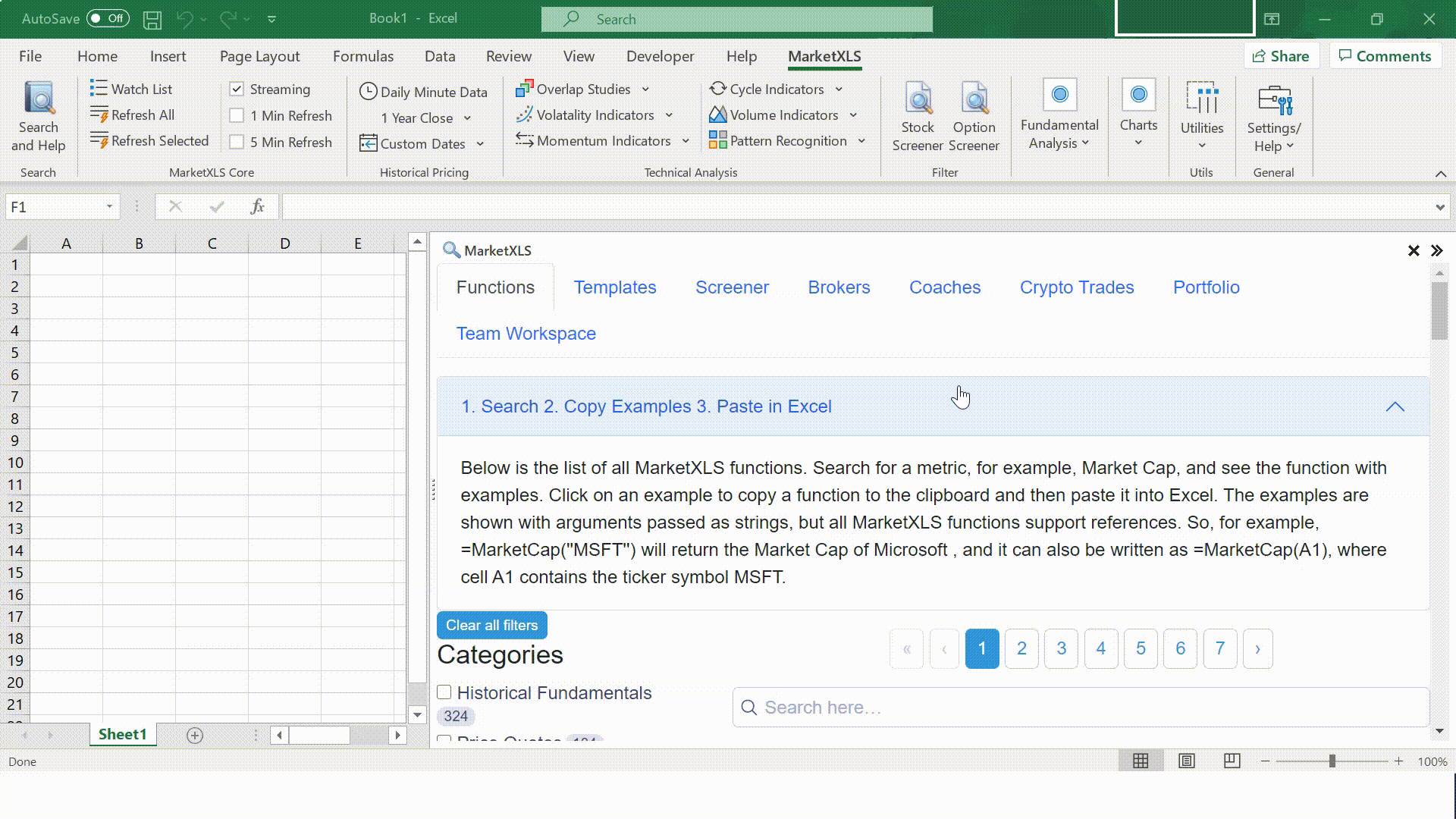
Task: Go to page 7 of functions
Action: [x=1219, y=648]
